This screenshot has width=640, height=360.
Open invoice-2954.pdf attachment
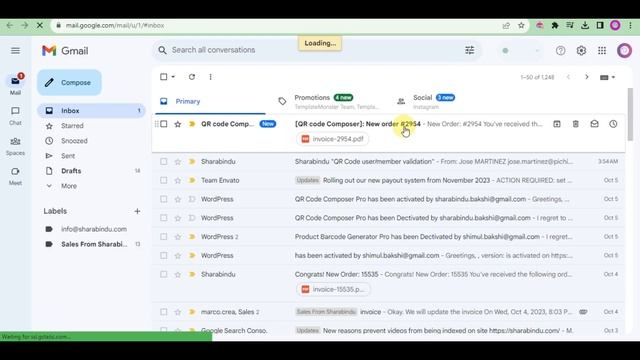click(x=333, y=139)
